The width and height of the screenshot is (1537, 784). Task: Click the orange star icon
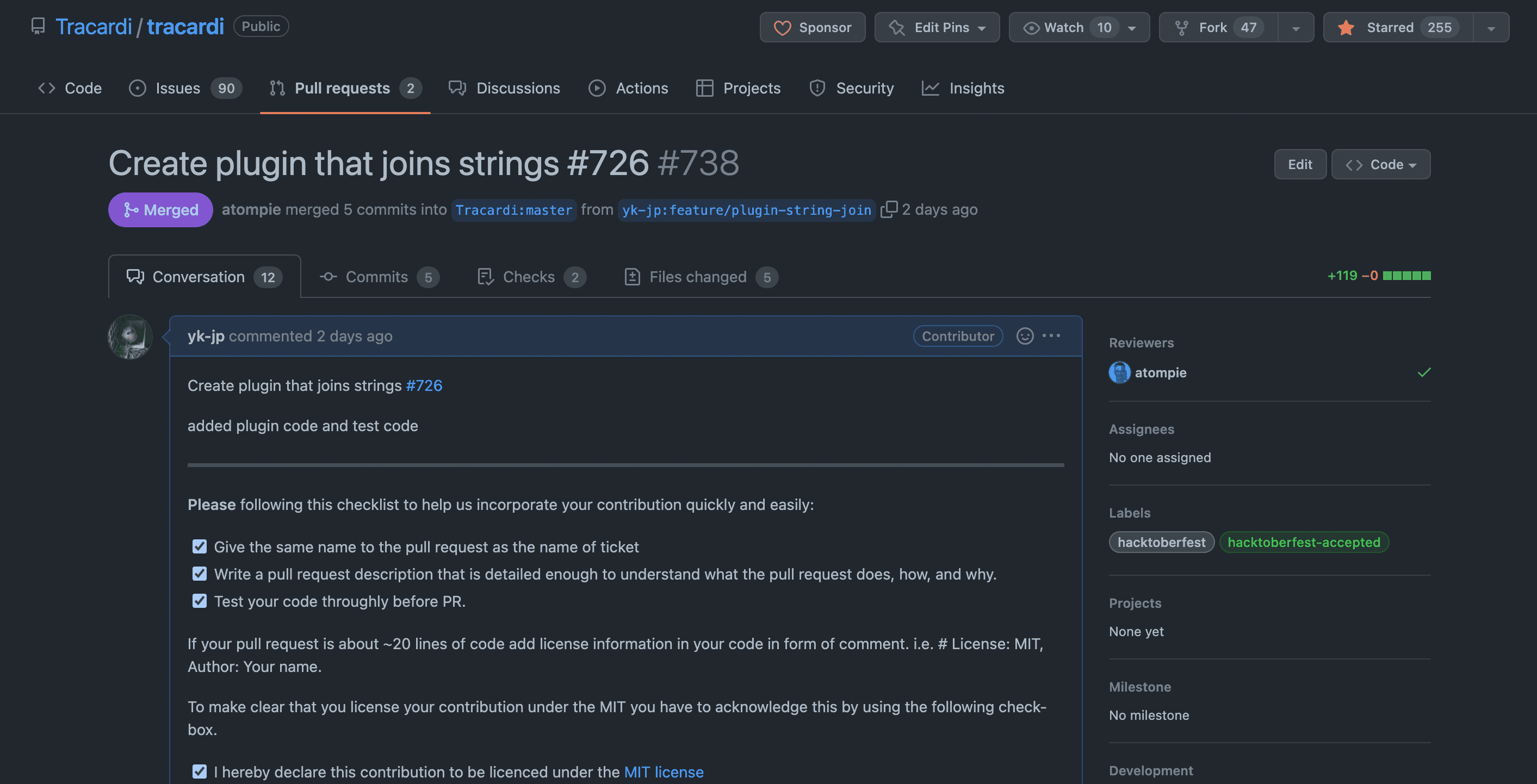click(x=1346, y=27)
